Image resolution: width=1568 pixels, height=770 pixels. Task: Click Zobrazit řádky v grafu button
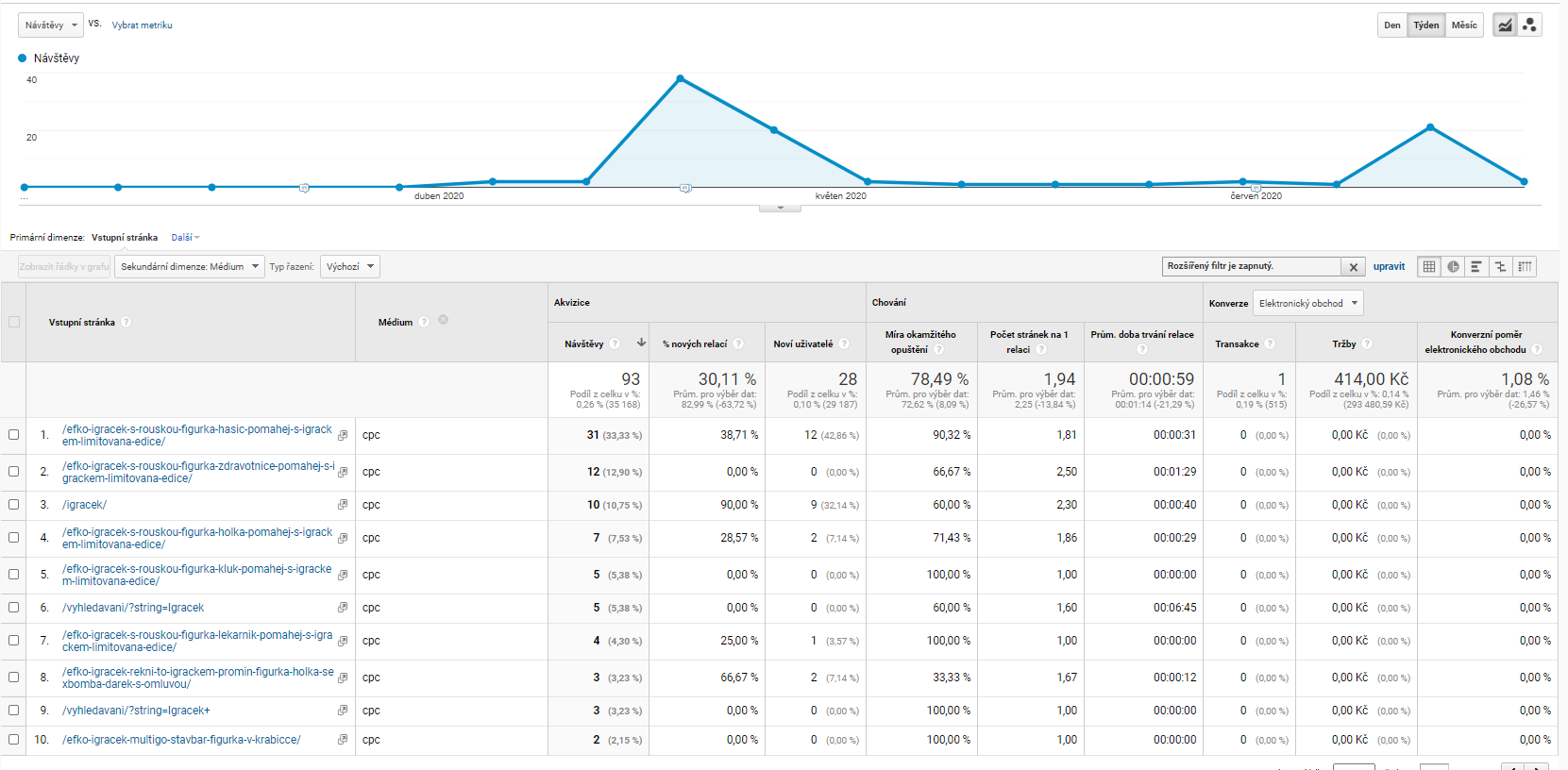coord(64,267)
